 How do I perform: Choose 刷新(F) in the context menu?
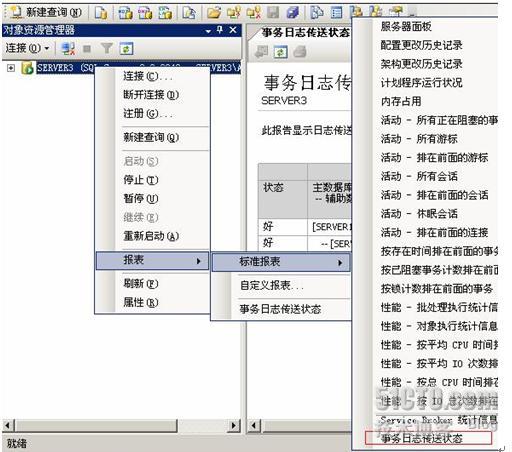153,284
